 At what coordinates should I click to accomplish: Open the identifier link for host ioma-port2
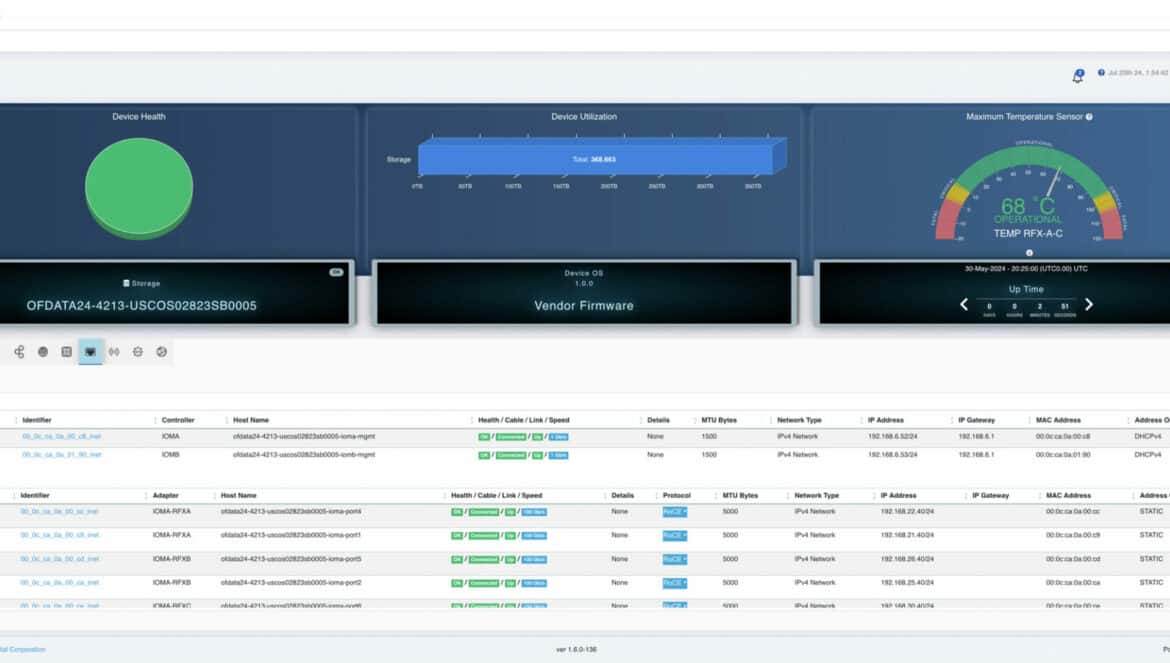59,582
